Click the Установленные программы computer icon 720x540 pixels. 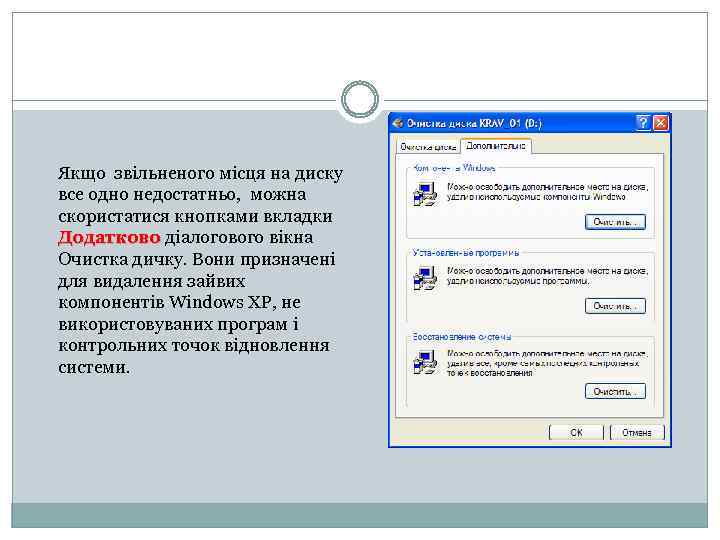[425, 278]
